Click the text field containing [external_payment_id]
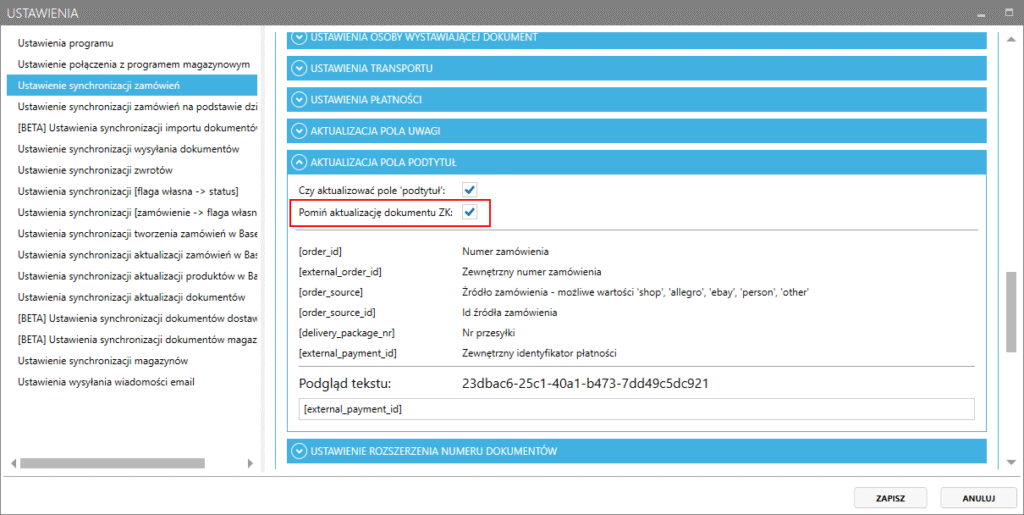The width and height of the screenshot is (1024, 515). pos(636,409)
